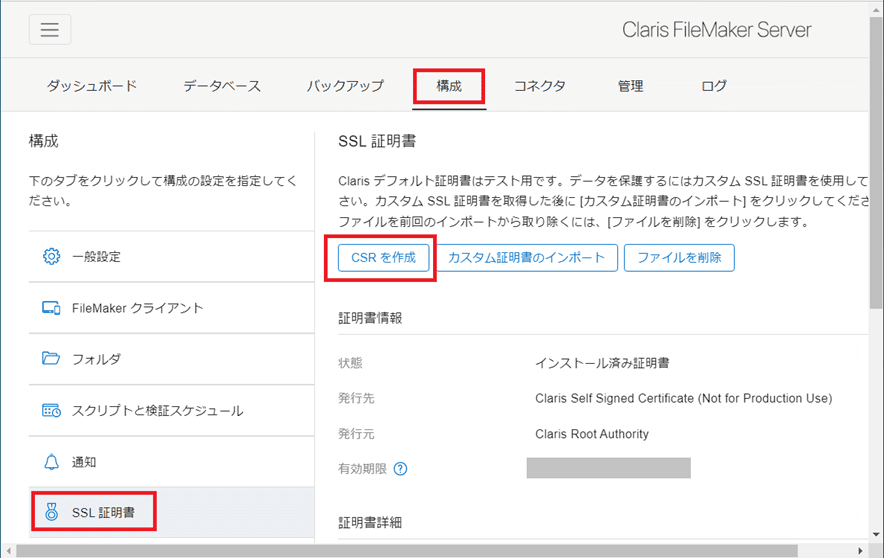Click the devices icon beside FileMaker クライアント
Viewport: 884px width, 558px height.
[x=51, y=308]
